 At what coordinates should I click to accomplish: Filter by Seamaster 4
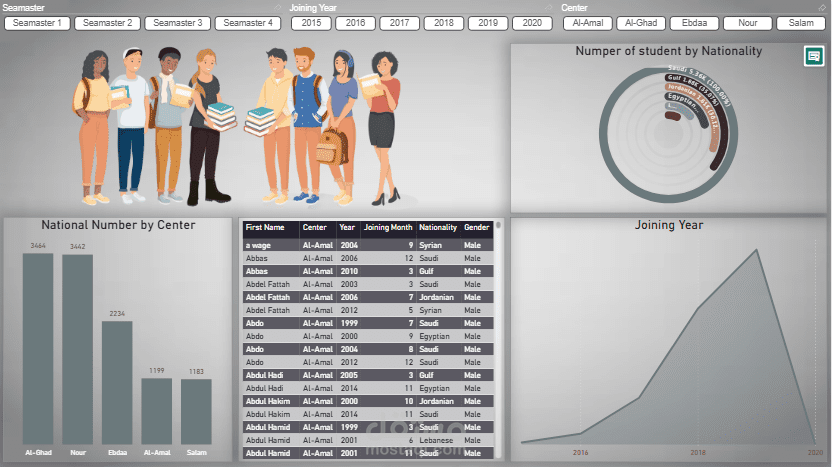tap(248, 23)
